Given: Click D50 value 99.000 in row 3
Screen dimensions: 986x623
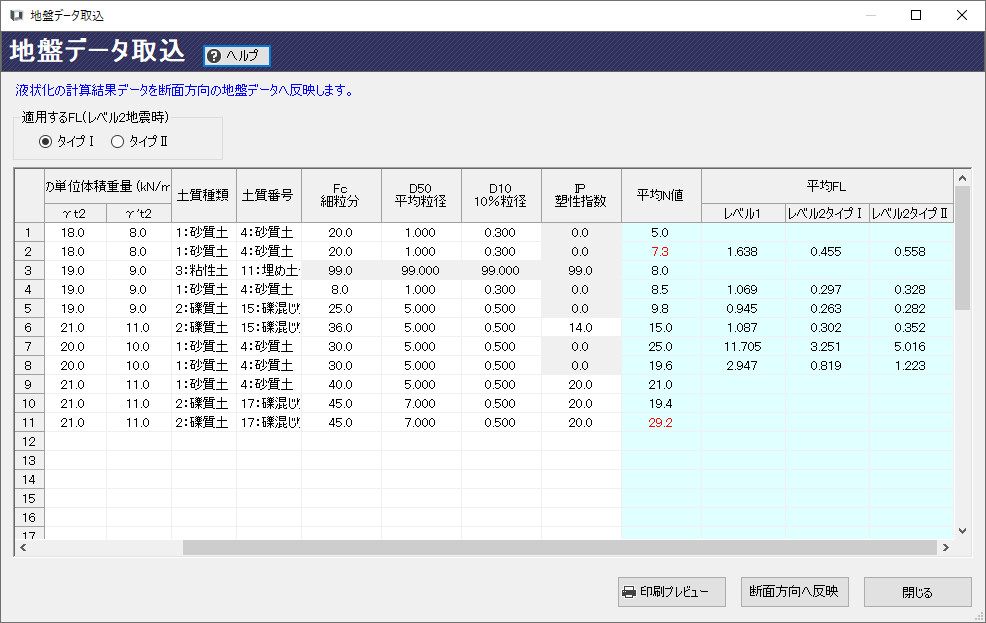Looking at the screenshot, I should point(421,271).
